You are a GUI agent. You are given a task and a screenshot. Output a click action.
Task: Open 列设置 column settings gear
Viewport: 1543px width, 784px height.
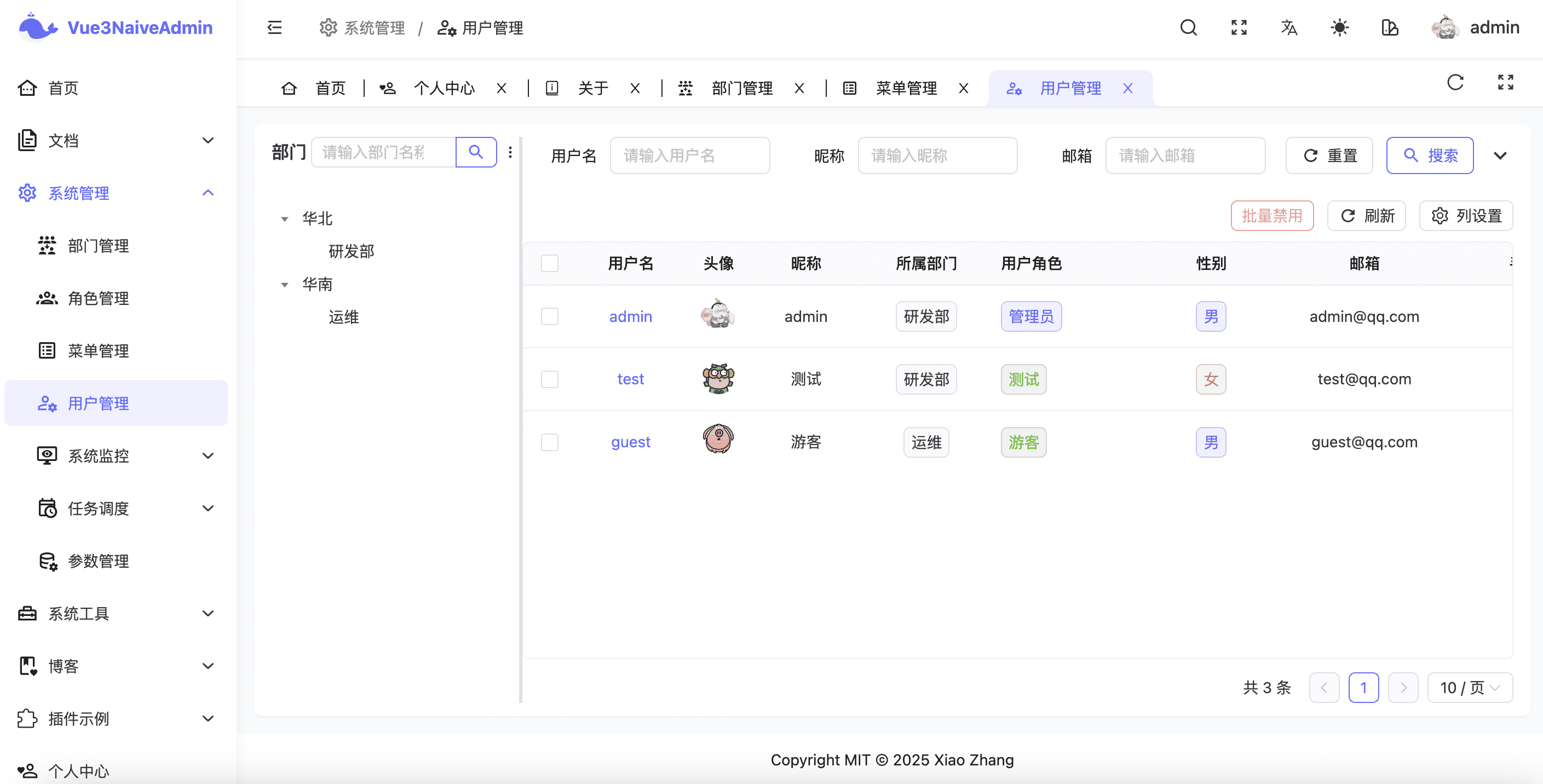pos(1466,216)
